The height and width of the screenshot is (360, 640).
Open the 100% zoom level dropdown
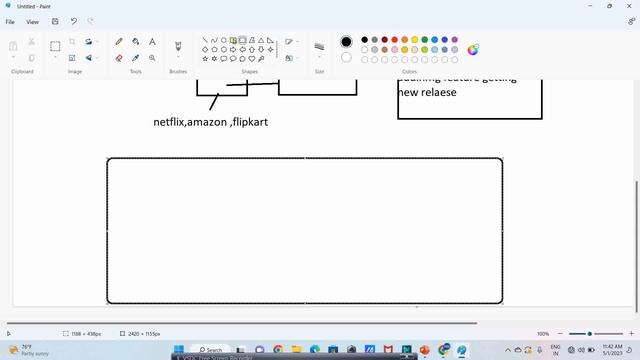pos(543,333)
